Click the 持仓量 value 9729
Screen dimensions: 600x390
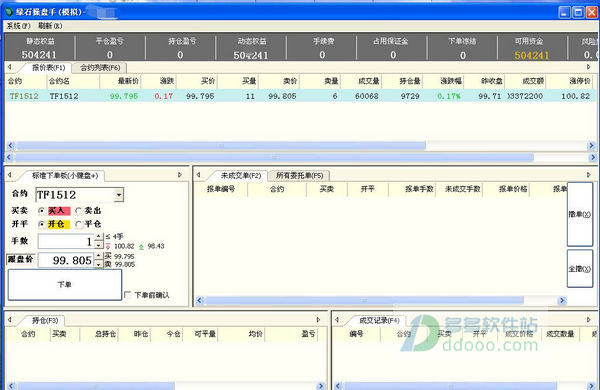[x=410, y=96]
